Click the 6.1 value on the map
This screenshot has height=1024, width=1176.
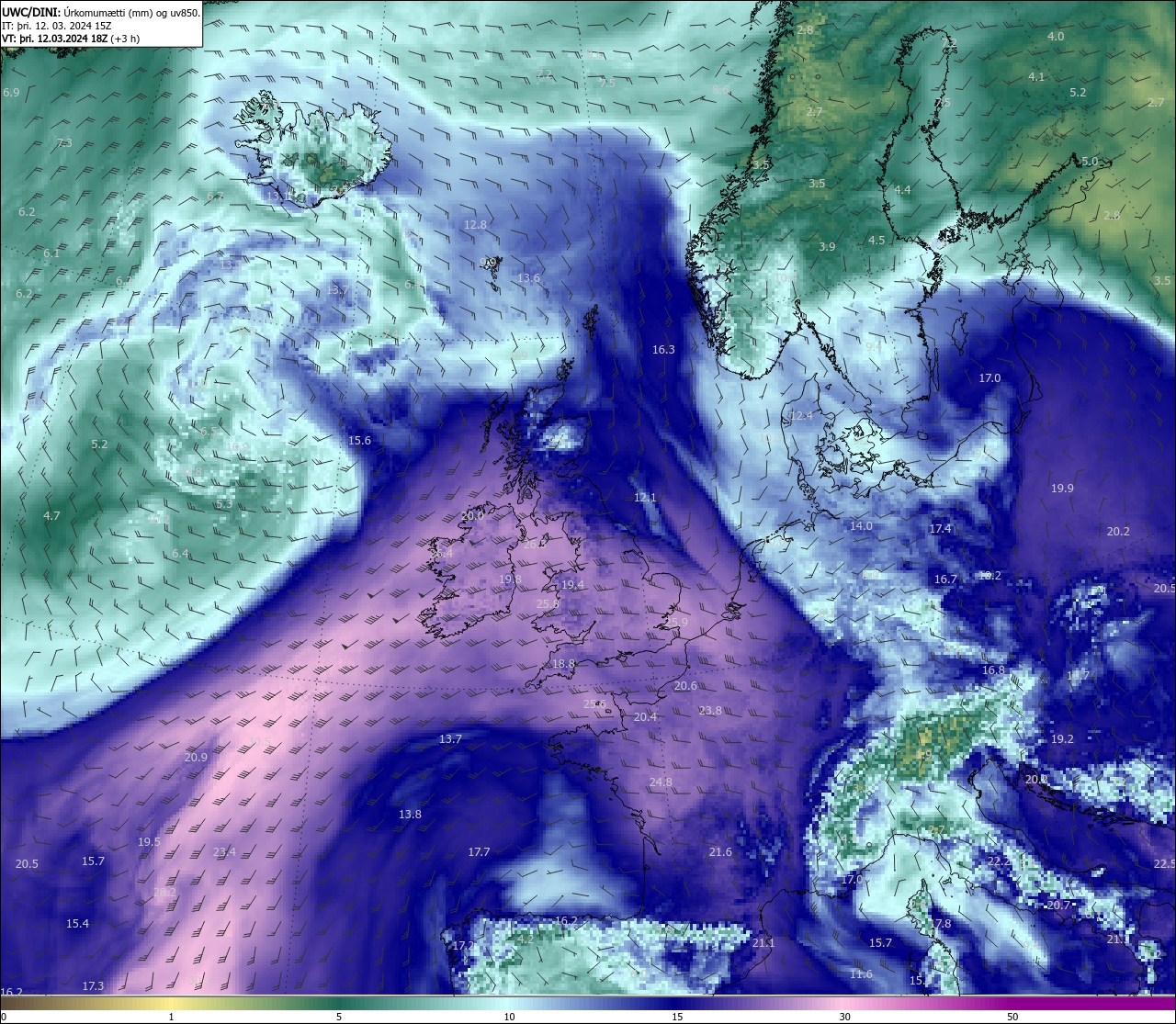[x=51, y=253]
